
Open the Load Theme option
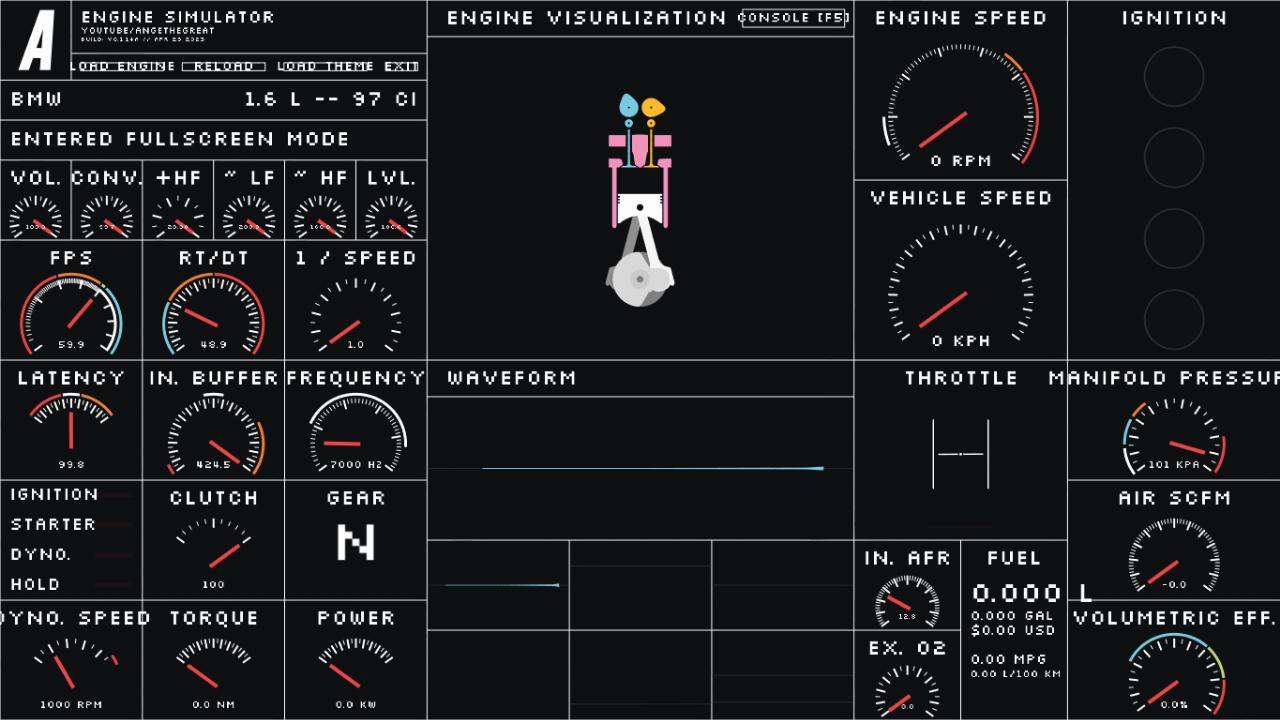click(x=325, y=67)
